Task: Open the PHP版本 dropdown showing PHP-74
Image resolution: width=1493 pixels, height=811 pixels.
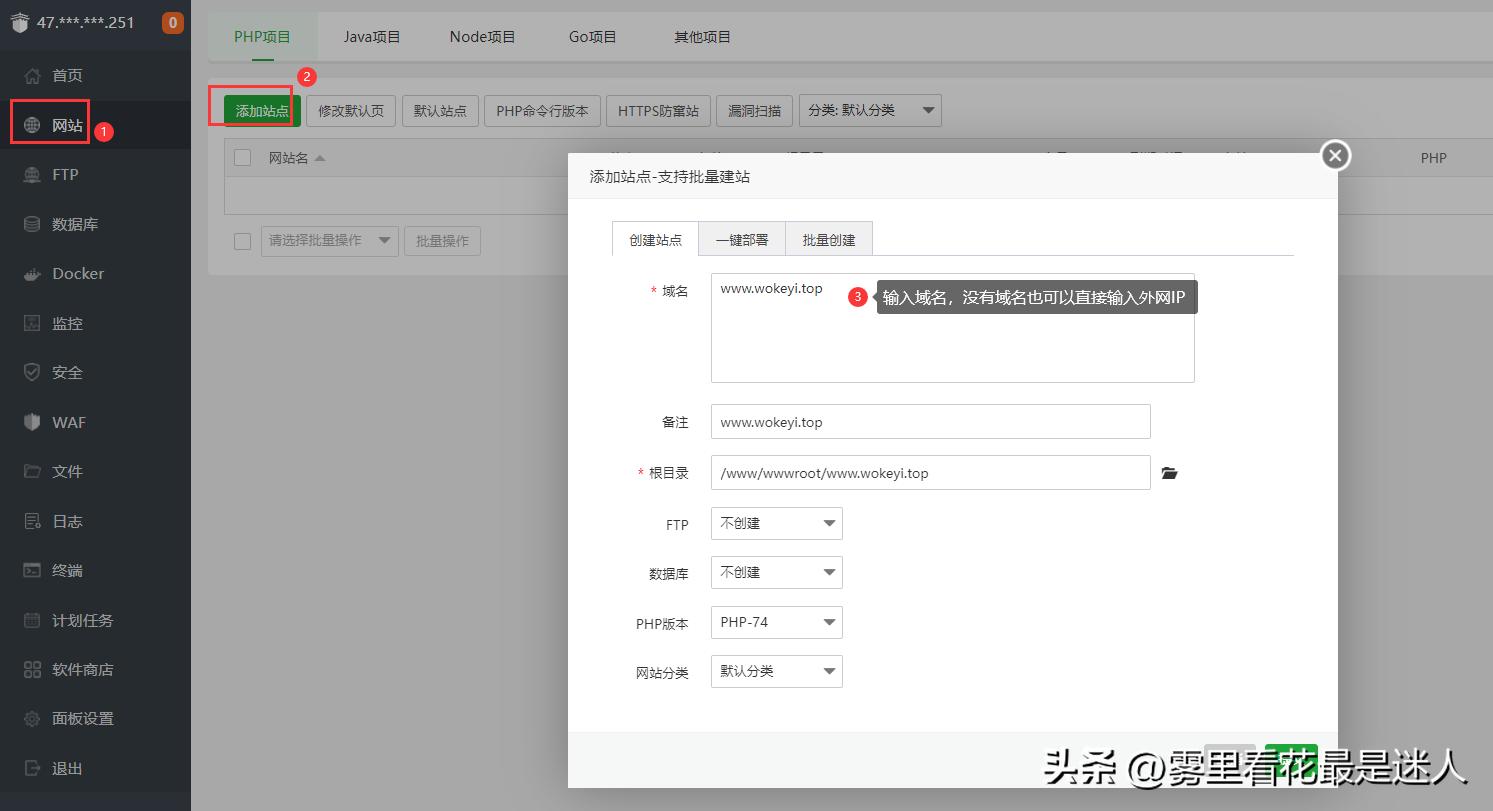Action: (776, 622)
